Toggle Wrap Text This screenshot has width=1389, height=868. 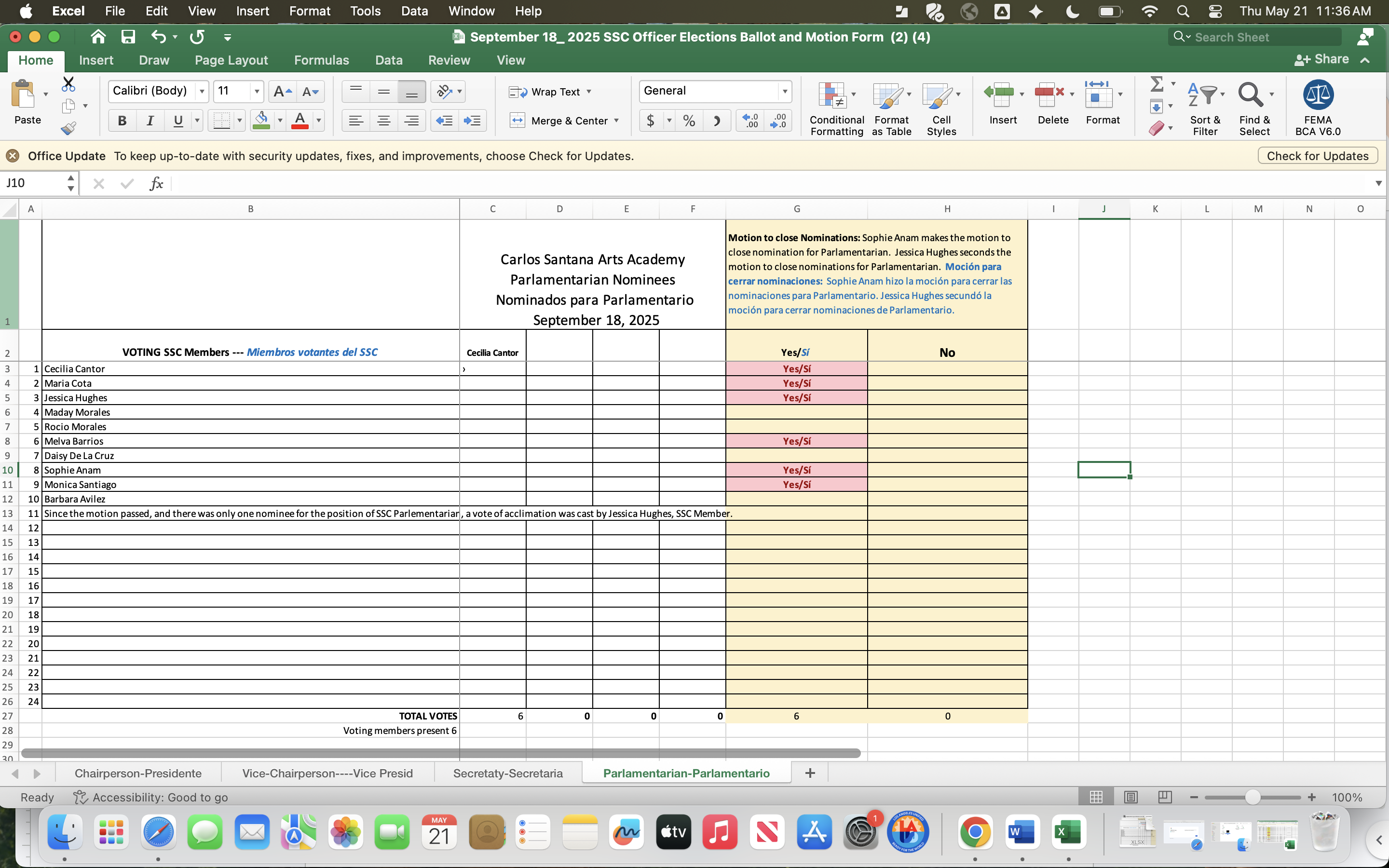coord(549,92)
